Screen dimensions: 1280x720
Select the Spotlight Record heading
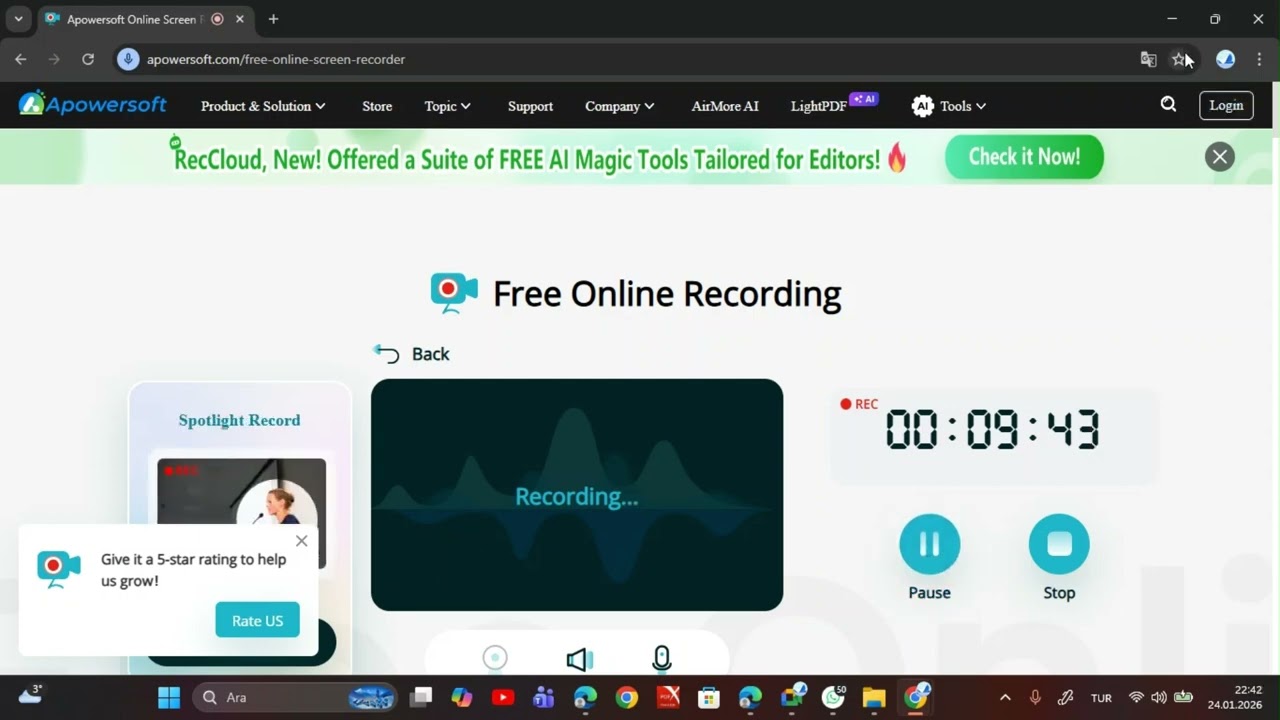click(x=239, y=420)
